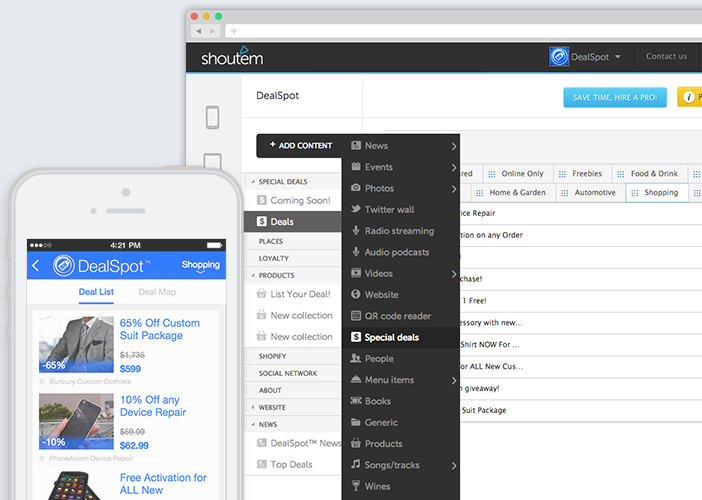Tap the suit deal thumbnail on phone
702x500 pixels.
pyautogui.click(x=76, y=345)
